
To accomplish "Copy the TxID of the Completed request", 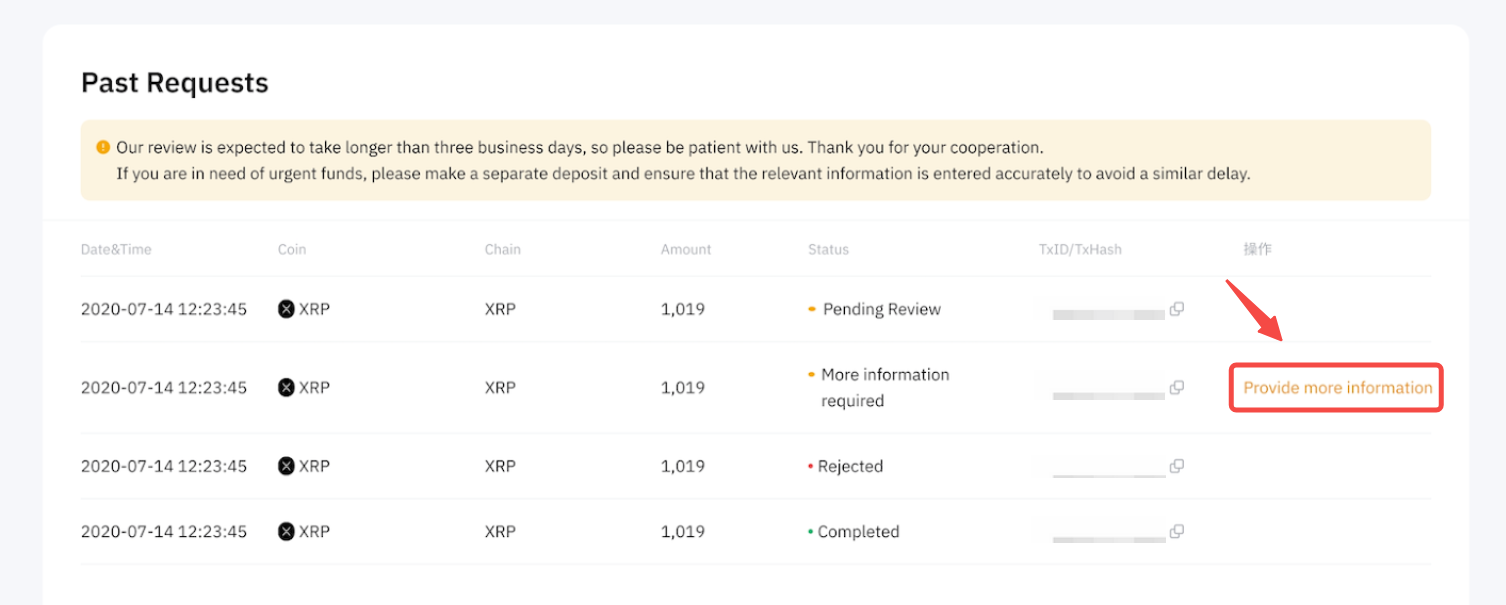I will click(1177, 531).
